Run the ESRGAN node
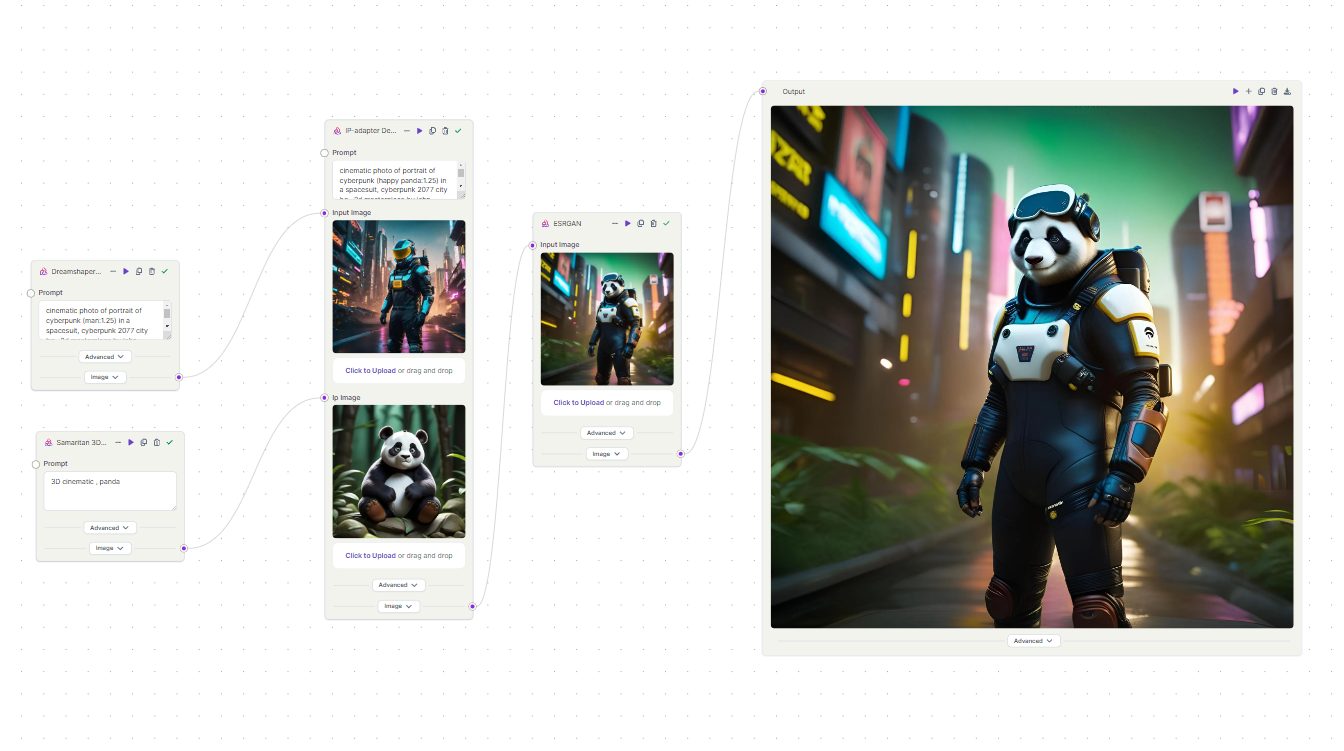 (x=627, y=223)
